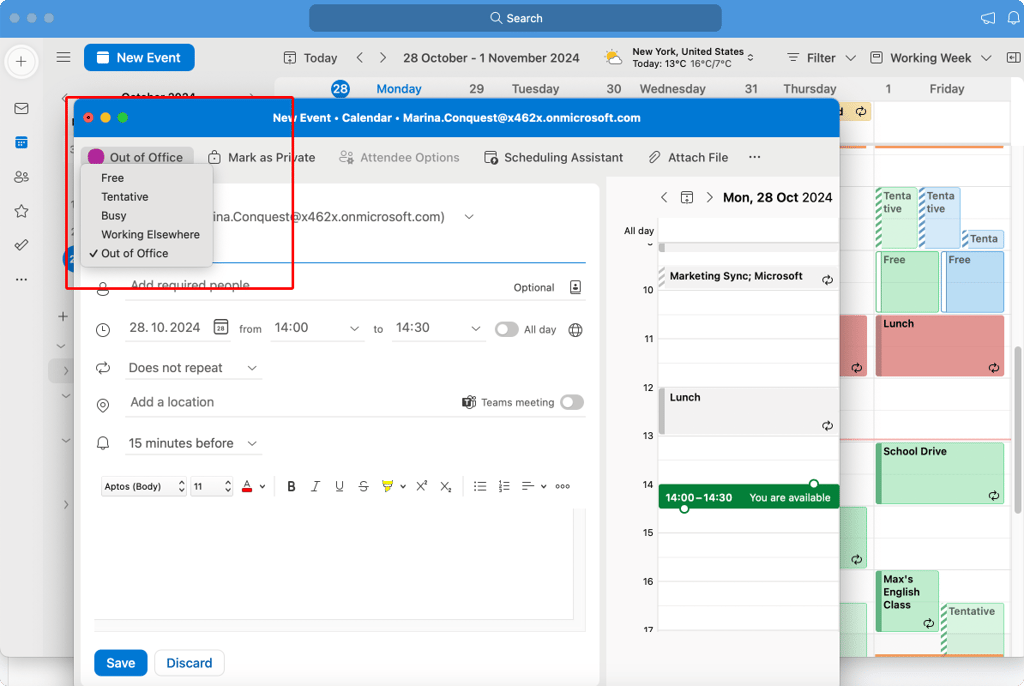Click the New Event button
This screenshot has height=686, width=1024.
pos(139,57)
